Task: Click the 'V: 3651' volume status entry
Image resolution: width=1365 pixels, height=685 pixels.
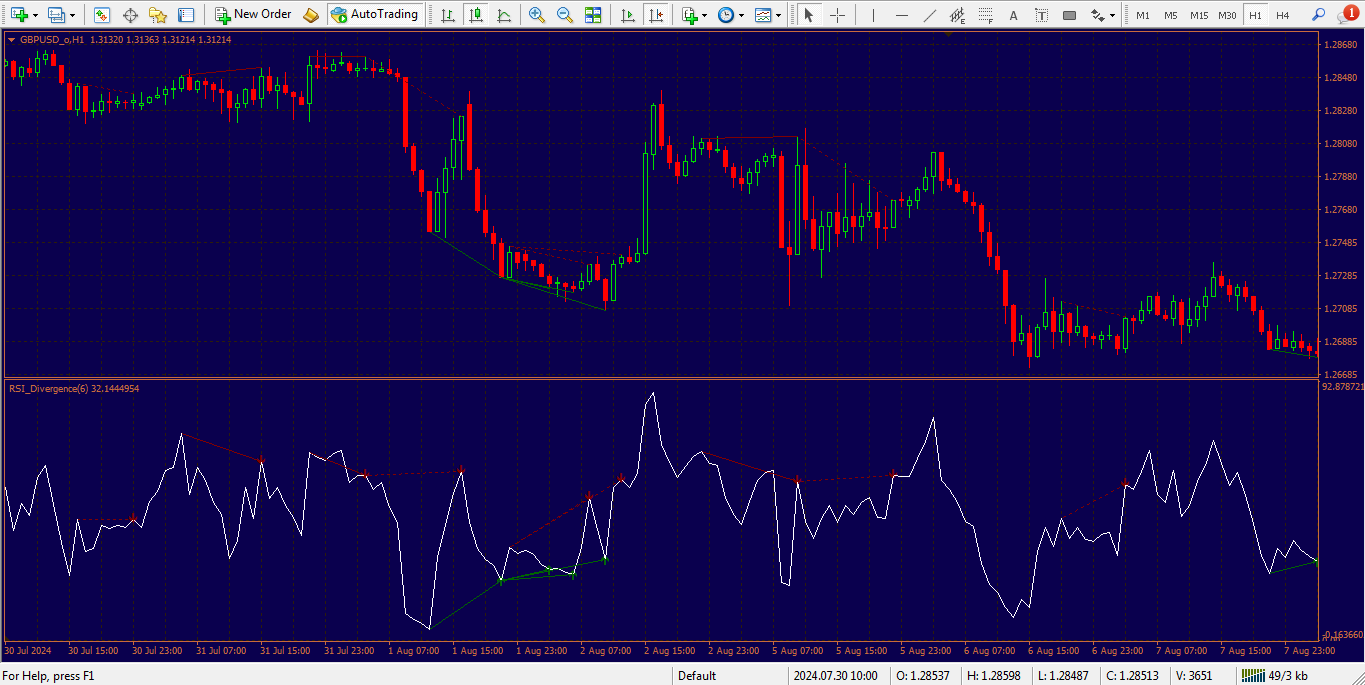Action: 1194,676
